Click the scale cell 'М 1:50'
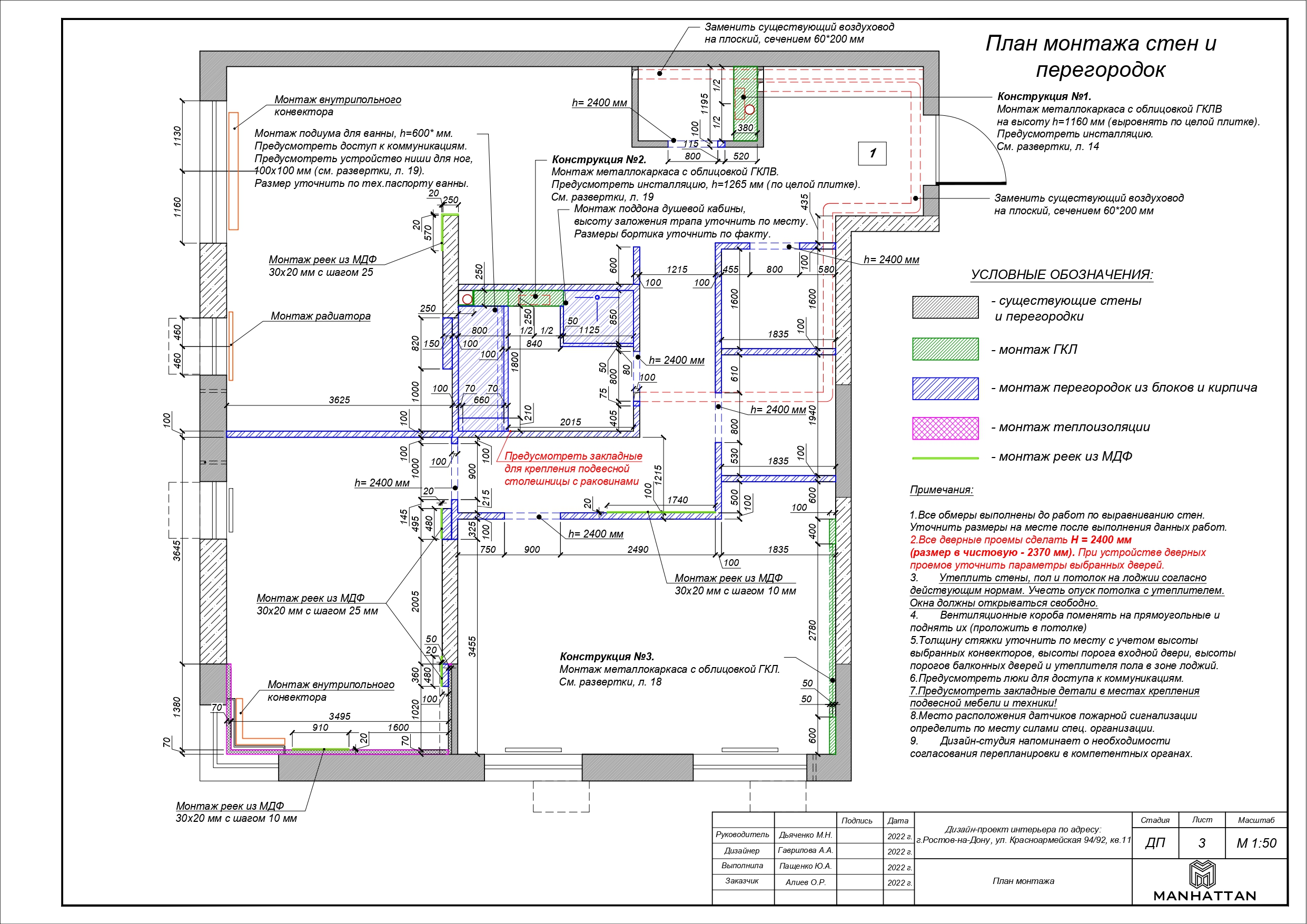The width and height of the screenshot is (1307, 924). click(x=1256, y=843)
